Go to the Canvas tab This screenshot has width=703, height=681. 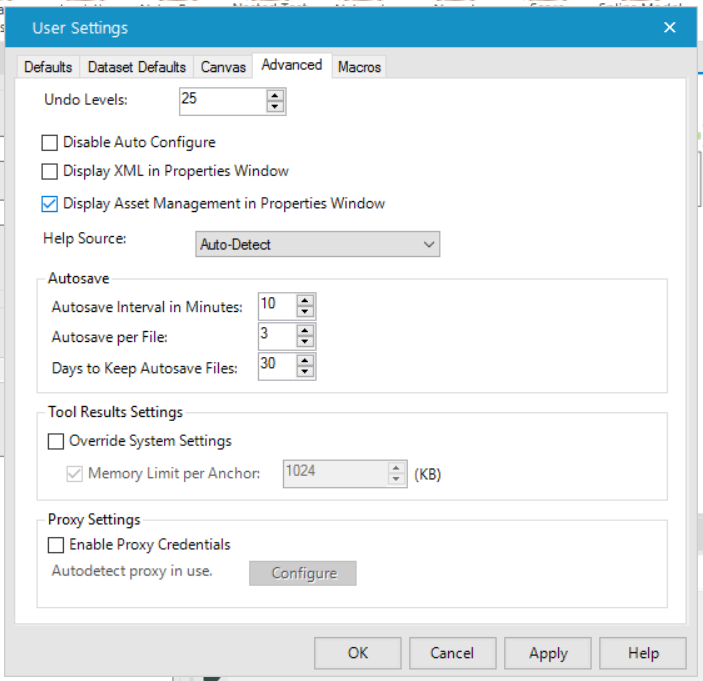pyautogui.click(x=223, y=67)
